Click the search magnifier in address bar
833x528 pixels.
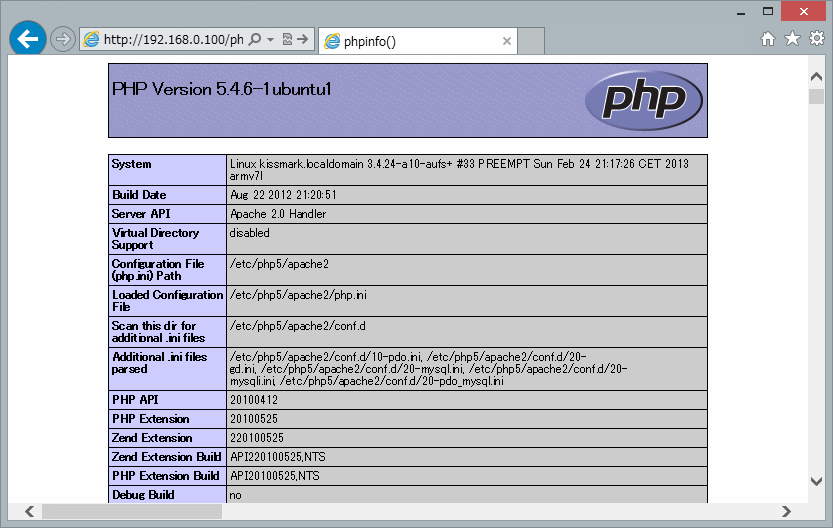[x=256, y=39]
